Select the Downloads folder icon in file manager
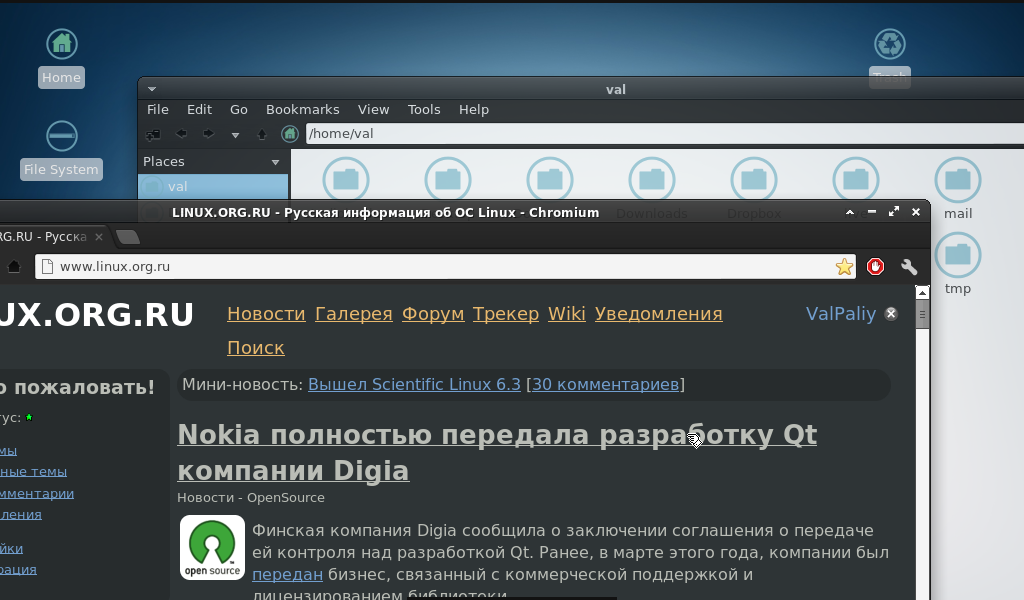This screenshot has width=1024, height=600. click(x=652, y=180)
